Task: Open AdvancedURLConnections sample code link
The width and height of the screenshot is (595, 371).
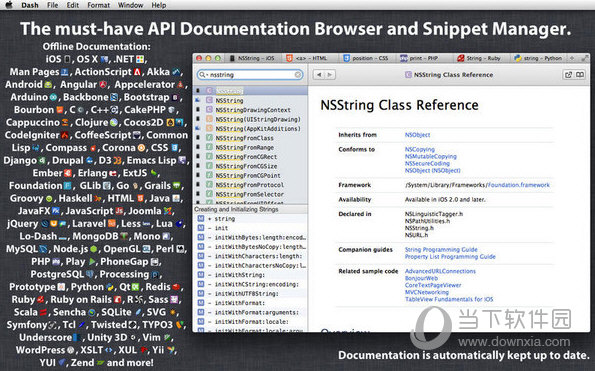Action: 440,271
